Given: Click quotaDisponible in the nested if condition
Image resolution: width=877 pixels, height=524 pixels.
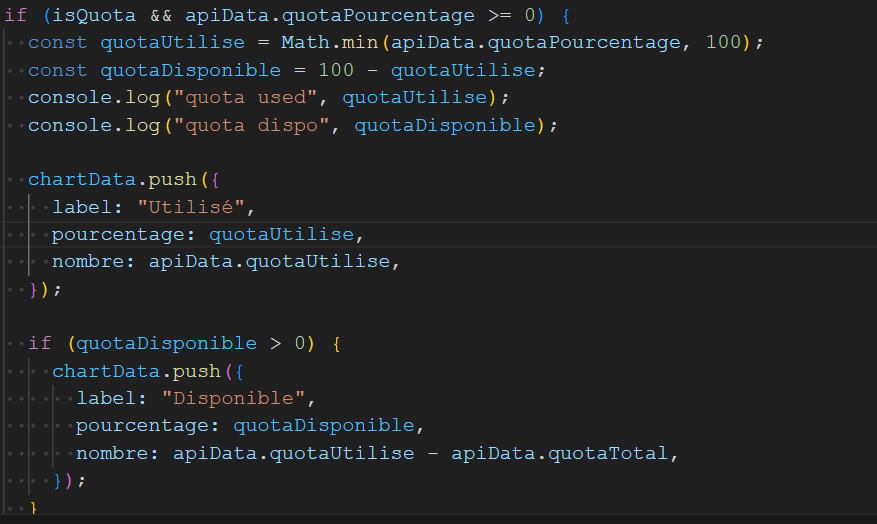Looking at the screenshot, I should point(167,343).
